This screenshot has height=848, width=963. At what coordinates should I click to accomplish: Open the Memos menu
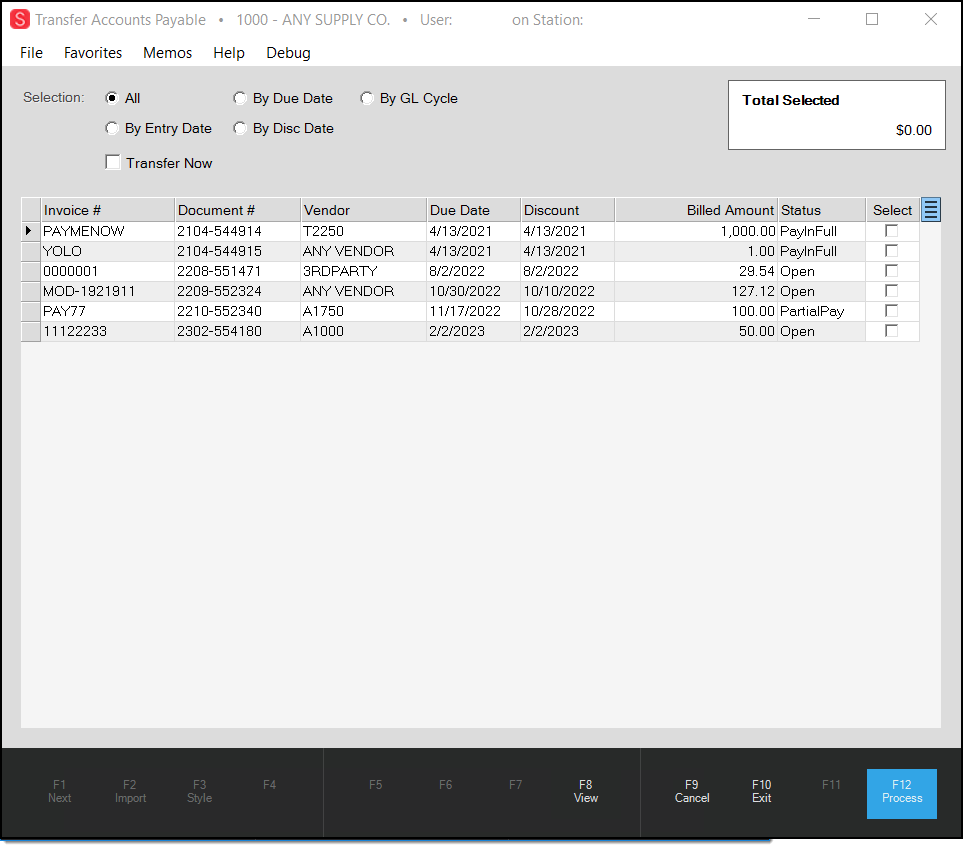pyautogui.click(x=168, y=53)
